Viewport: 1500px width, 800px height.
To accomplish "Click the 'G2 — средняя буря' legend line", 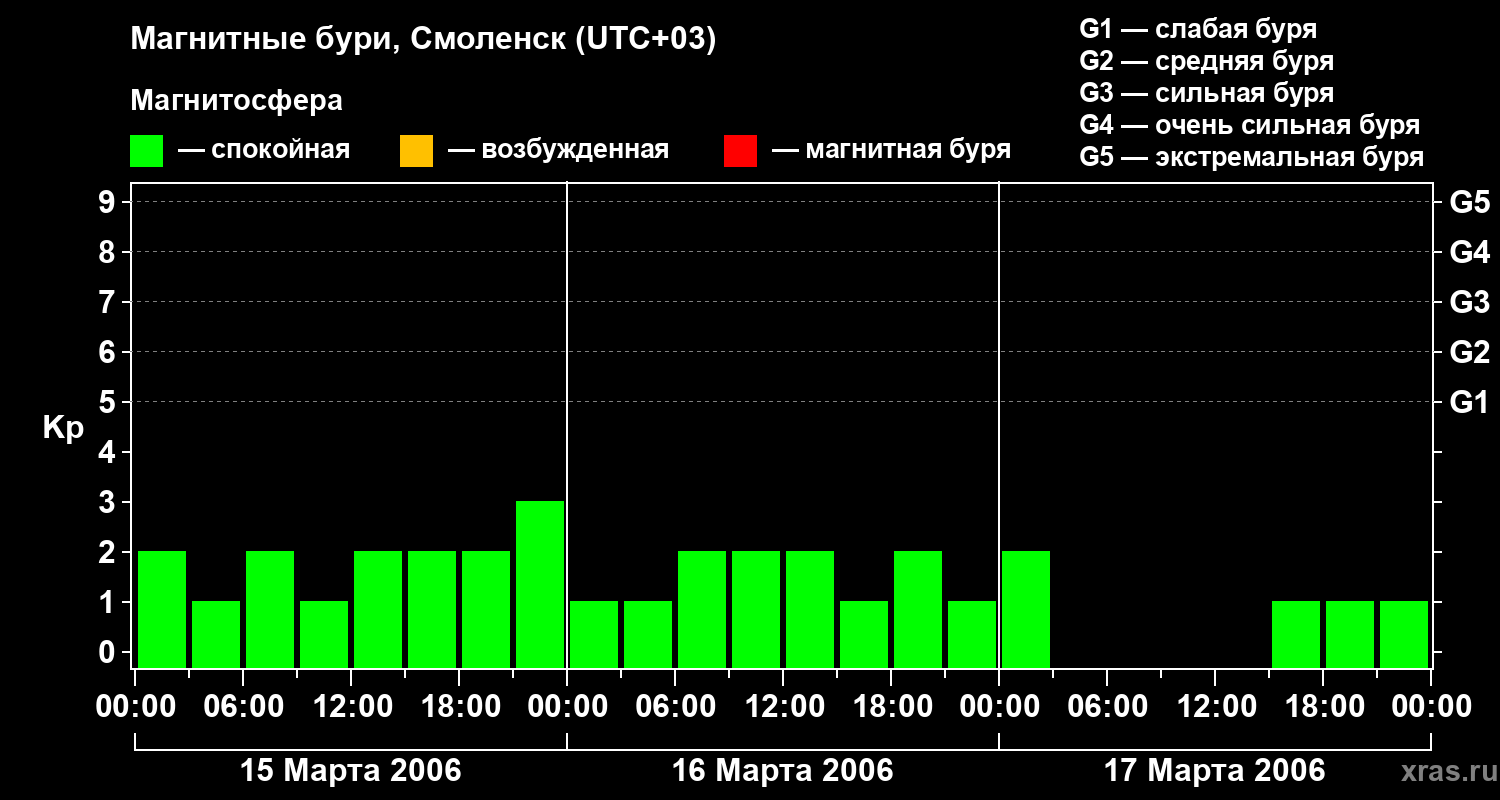I will tap(1207, 61).
